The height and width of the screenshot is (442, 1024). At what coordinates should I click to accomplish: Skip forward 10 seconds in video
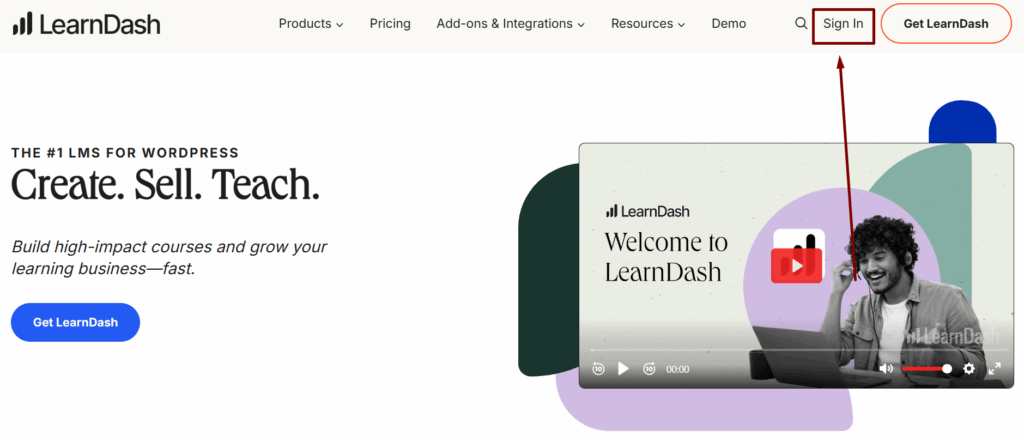click(648, 369)
